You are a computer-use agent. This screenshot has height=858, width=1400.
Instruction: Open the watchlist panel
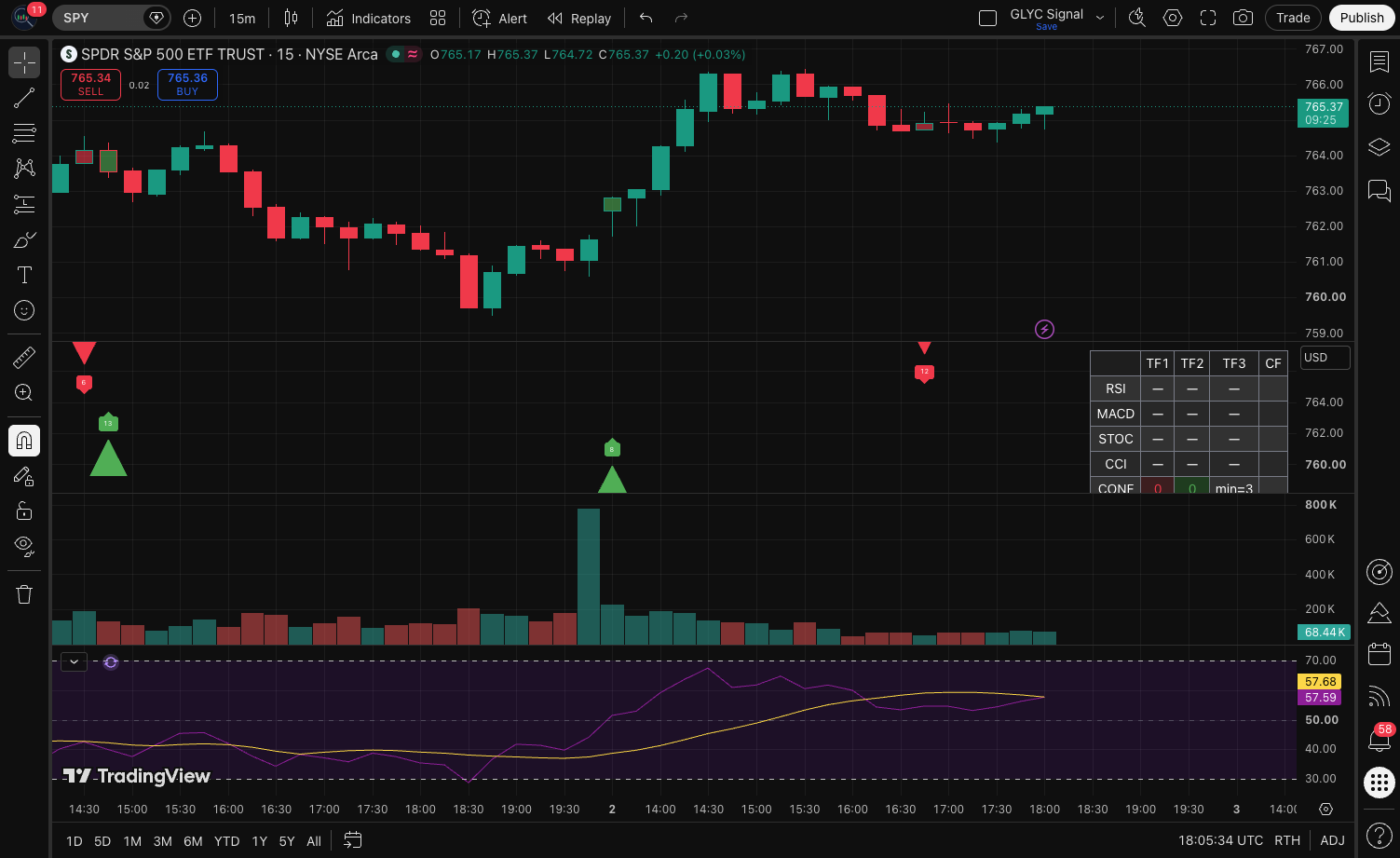1379,62
